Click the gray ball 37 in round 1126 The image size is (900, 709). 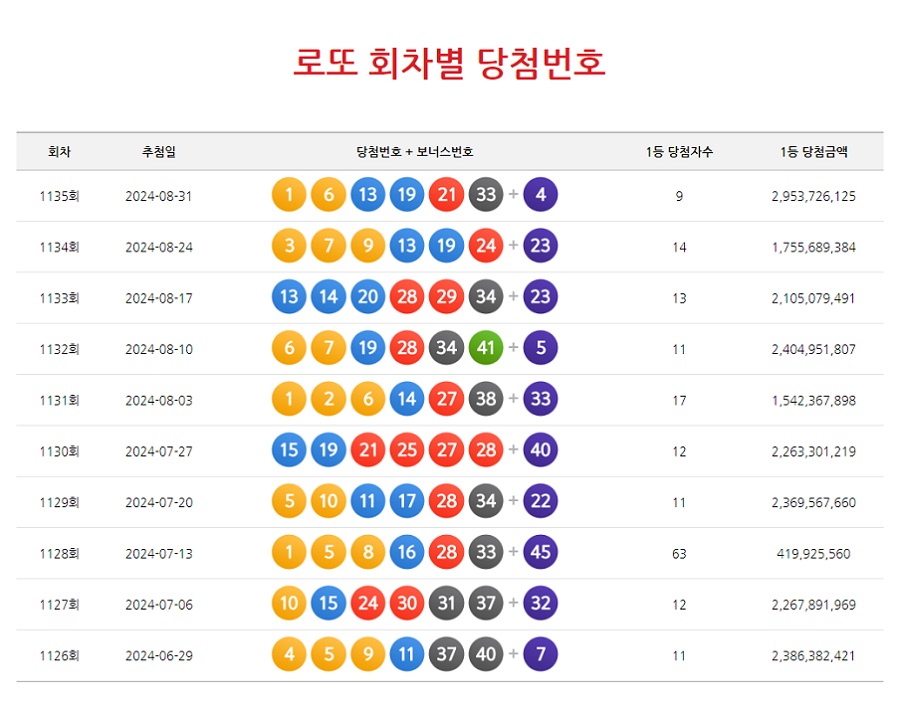(x=446, y=655)
